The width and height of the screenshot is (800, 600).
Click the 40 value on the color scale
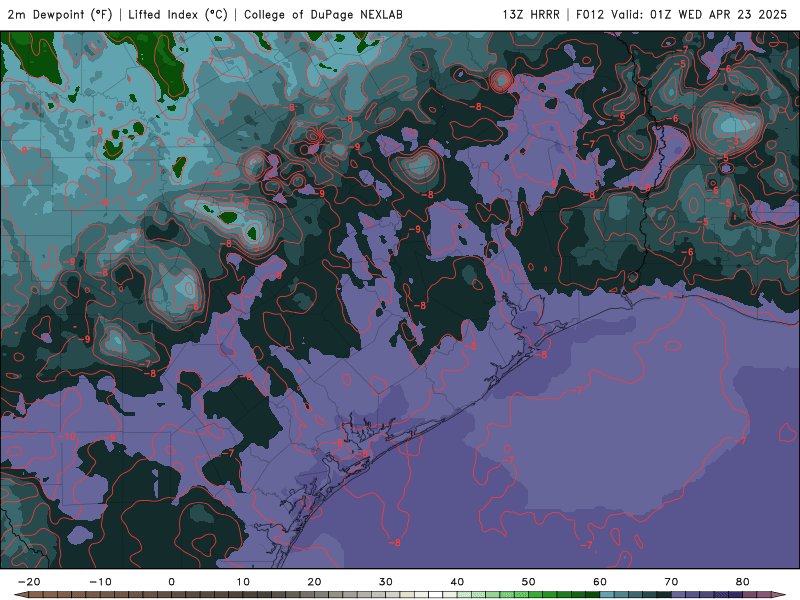pos(457,582)
